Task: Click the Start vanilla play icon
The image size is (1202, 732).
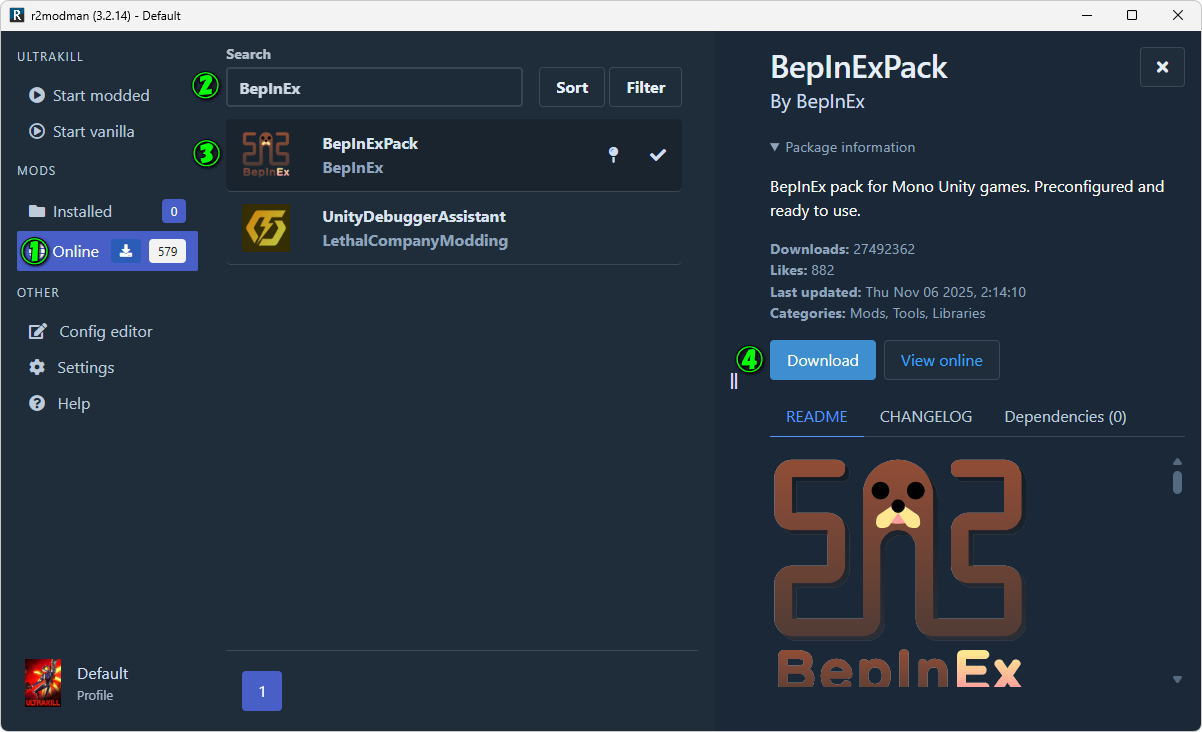Action: tap(37, 131)
